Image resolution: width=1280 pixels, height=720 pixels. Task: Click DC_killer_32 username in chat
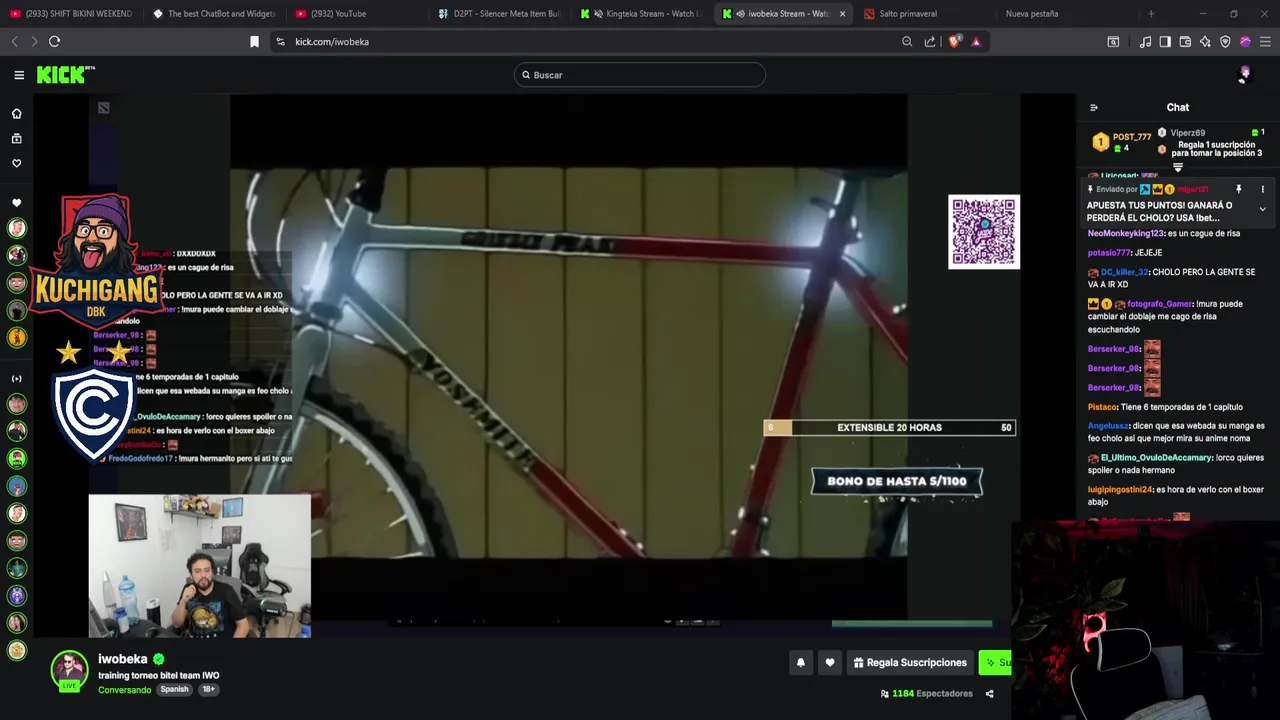coord(1125,272)
